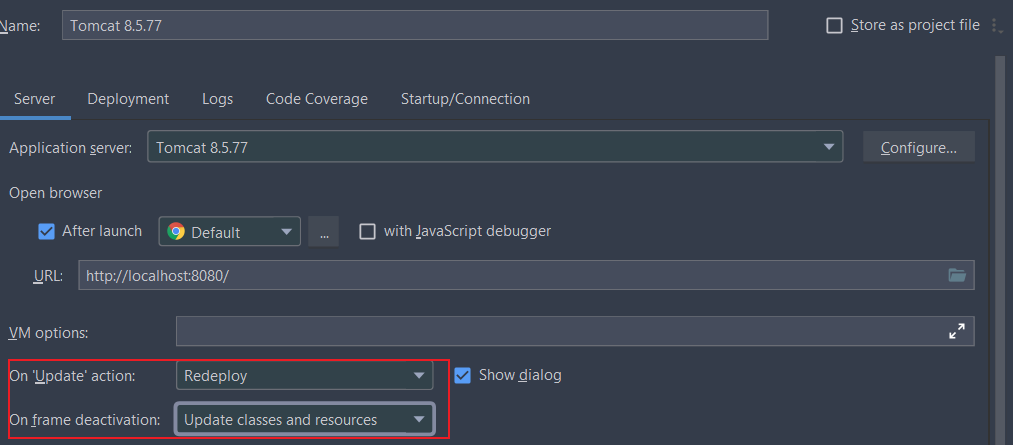The height and width of the screenshot is (445, 1013).
Task: Click the Chrome icon in browser selector
Action: click(176, 231)
